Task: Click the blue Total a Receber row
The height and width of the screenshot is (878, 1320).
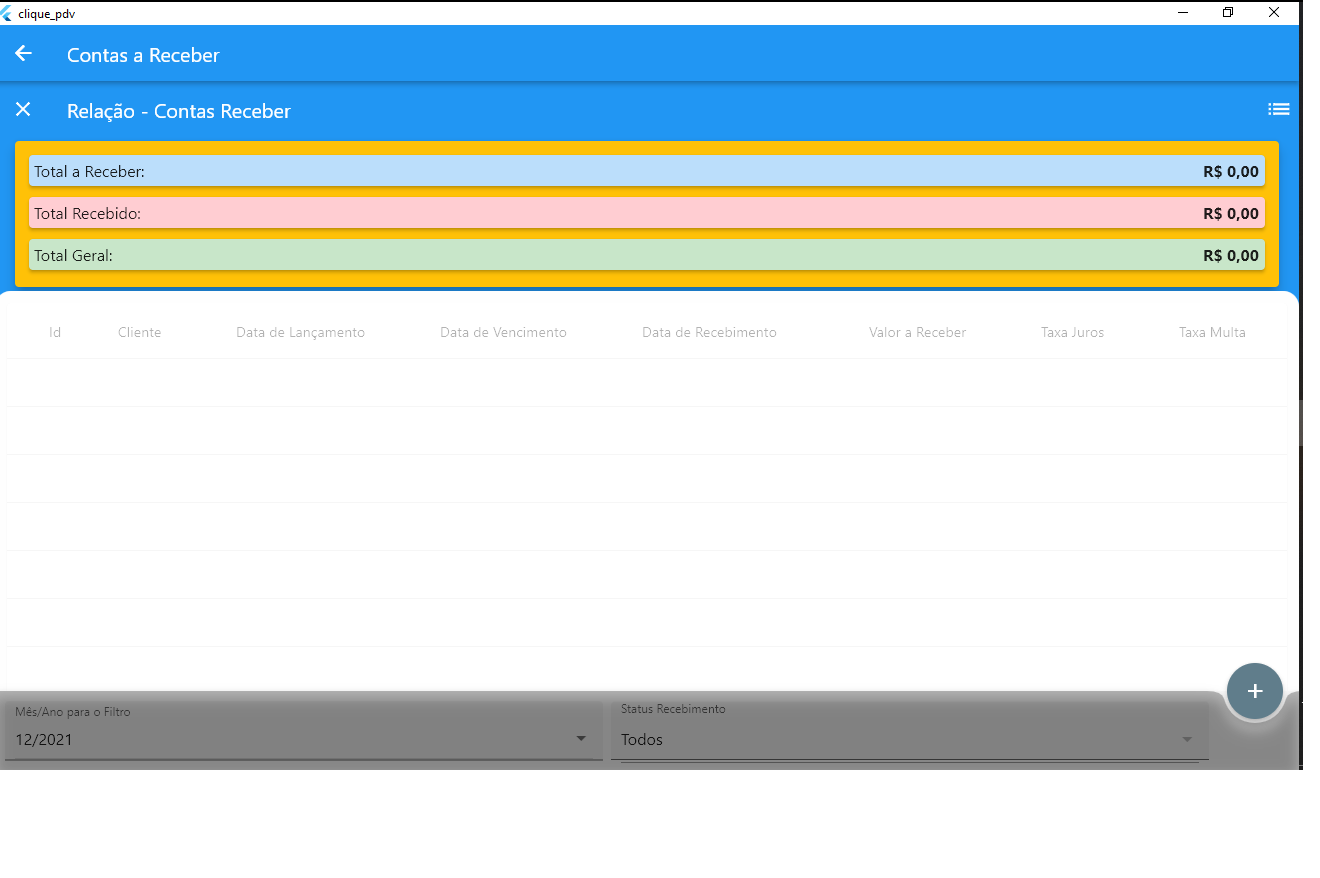Action: click(646, 171)
